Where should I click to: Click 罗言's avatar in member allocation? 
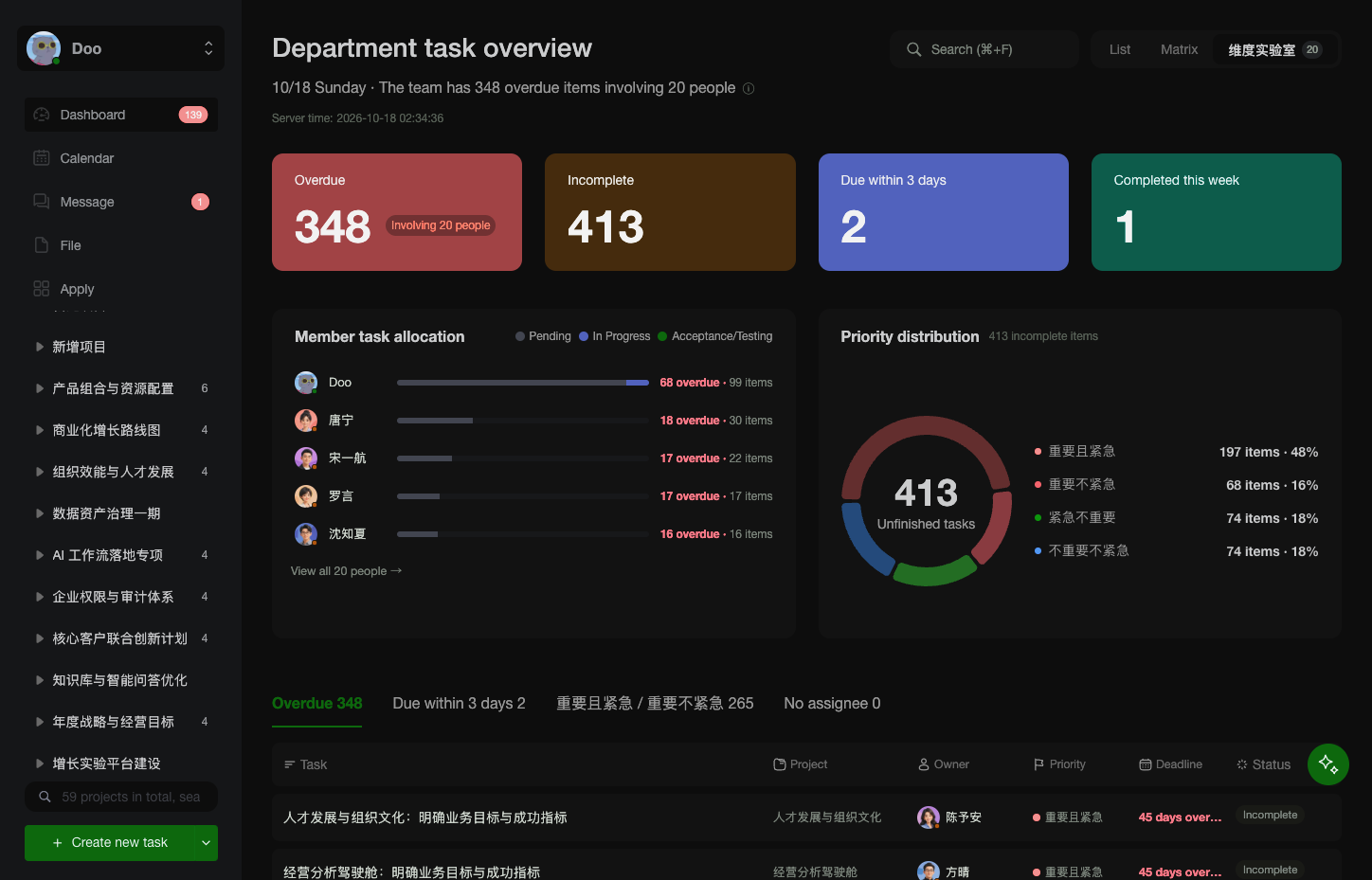306,496
